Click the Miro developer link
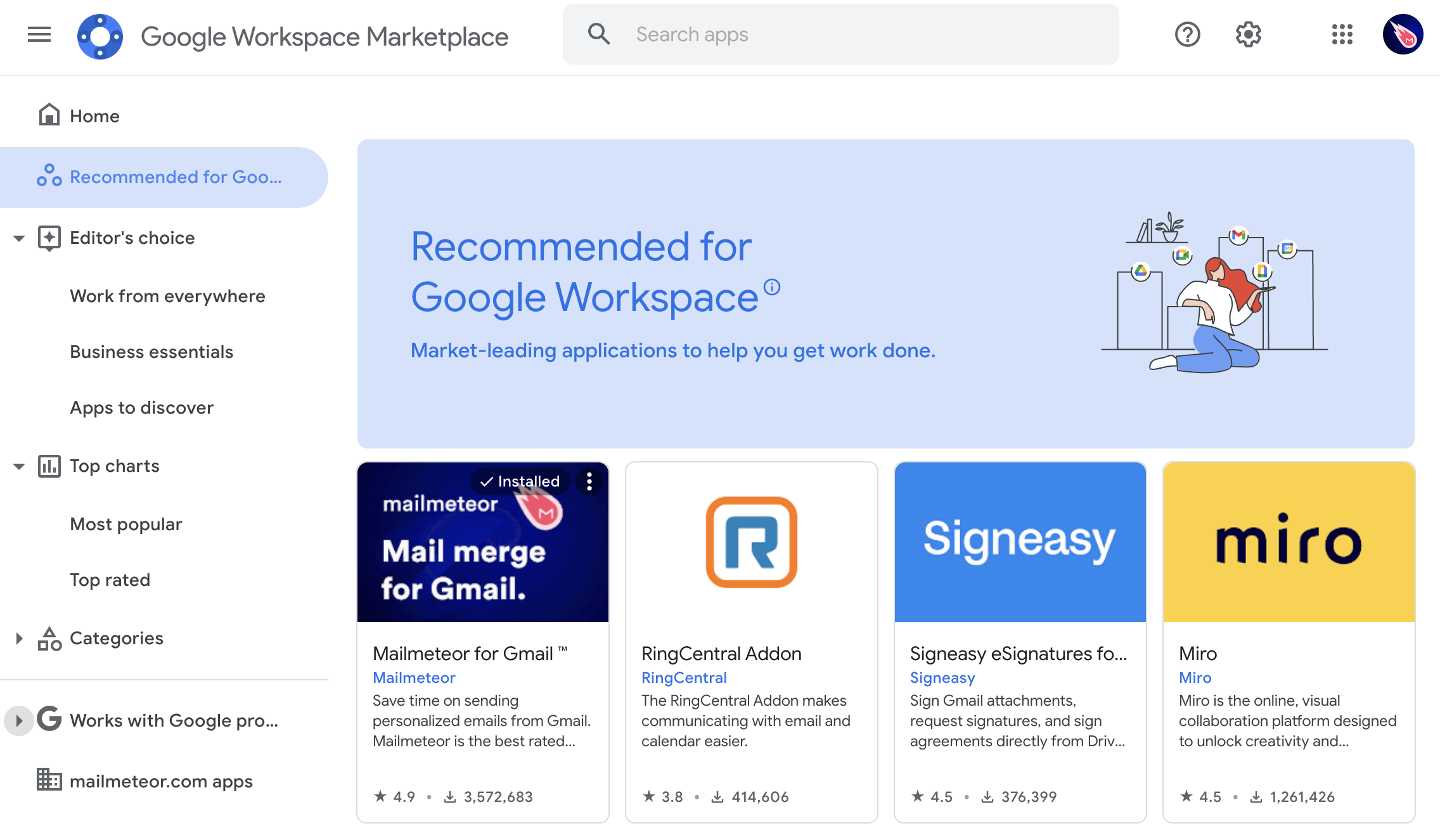The image size is (1440, 840). point(1195,677)
